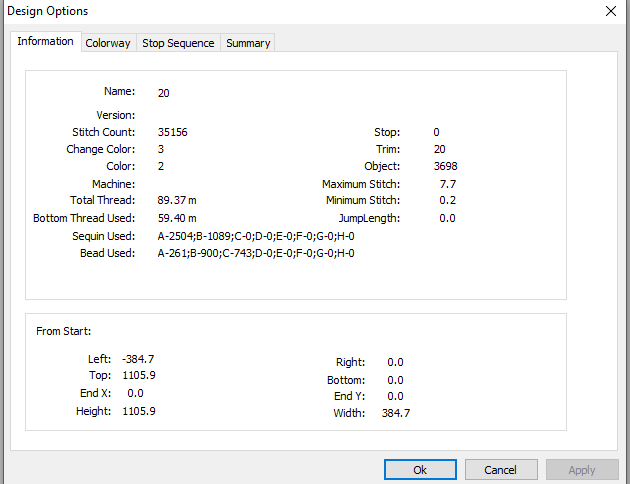Click the Bottom Thread Used value
The height and width of the screenshot is (484, 630).
177,218
